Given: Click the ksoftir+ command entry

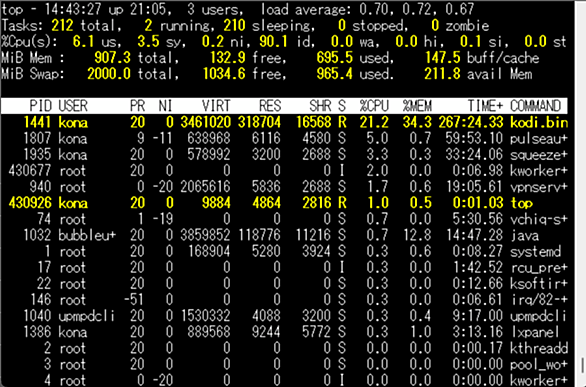Looking at the screenshot, I should (539, 284).
